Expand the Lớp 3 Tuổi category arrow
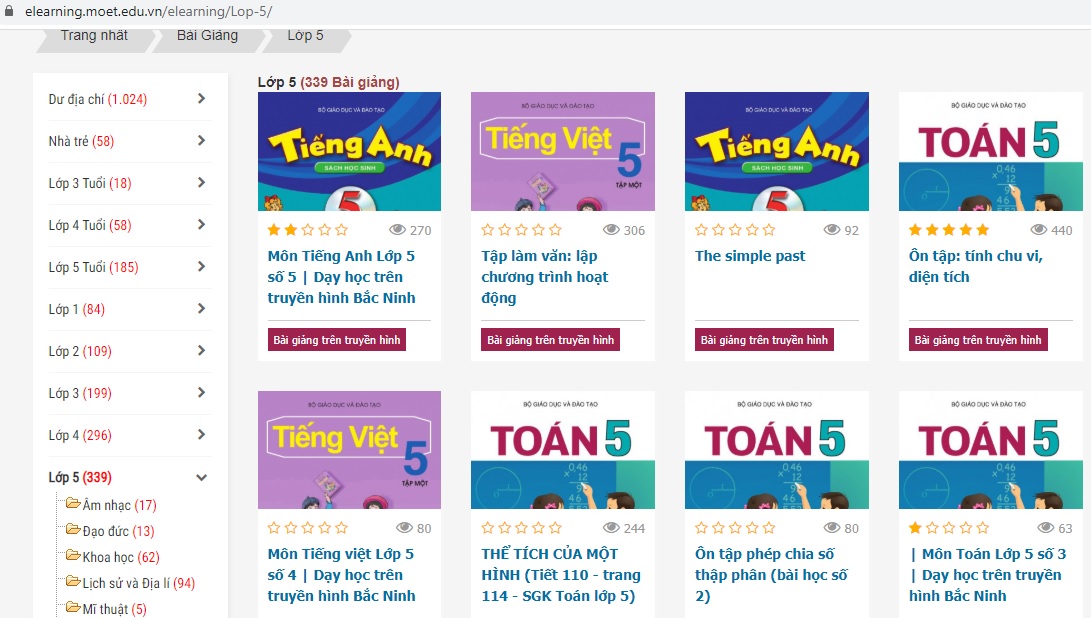1091x618 pixels. coord(201,182)
